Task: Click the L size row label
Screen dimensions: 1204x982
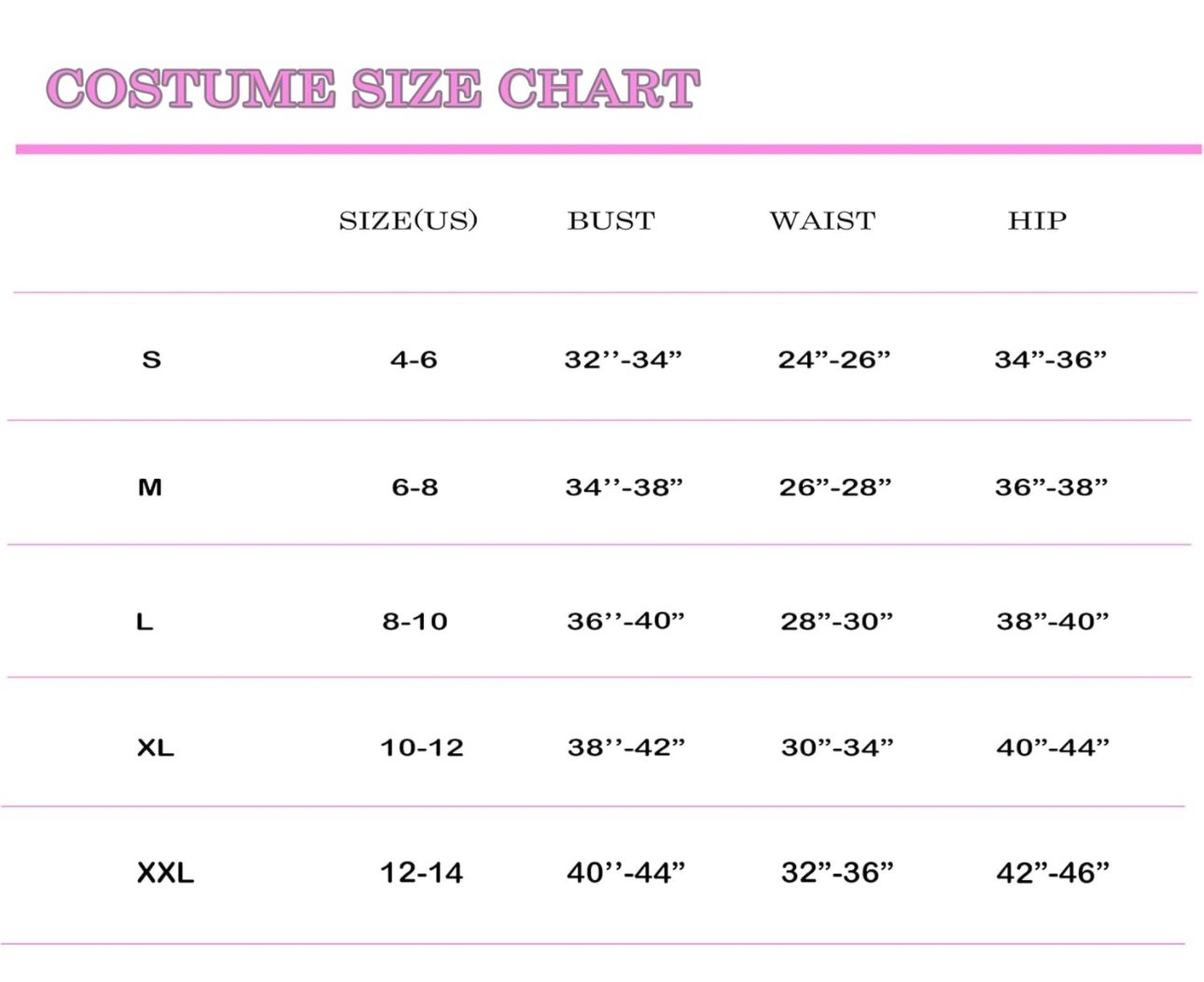Action: [x=145, y=622]
